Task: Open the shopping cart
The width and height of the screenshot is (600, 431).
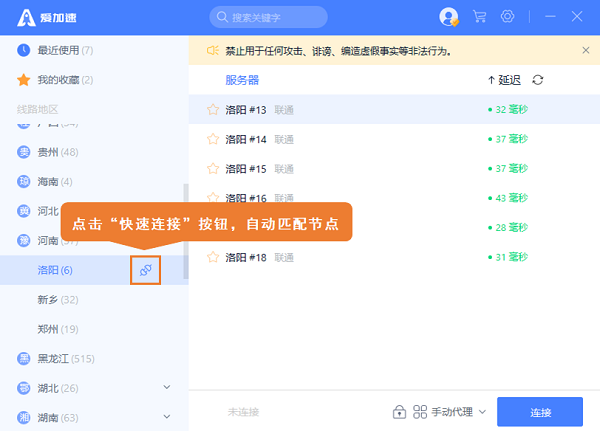Action: [x=479, y=16]
